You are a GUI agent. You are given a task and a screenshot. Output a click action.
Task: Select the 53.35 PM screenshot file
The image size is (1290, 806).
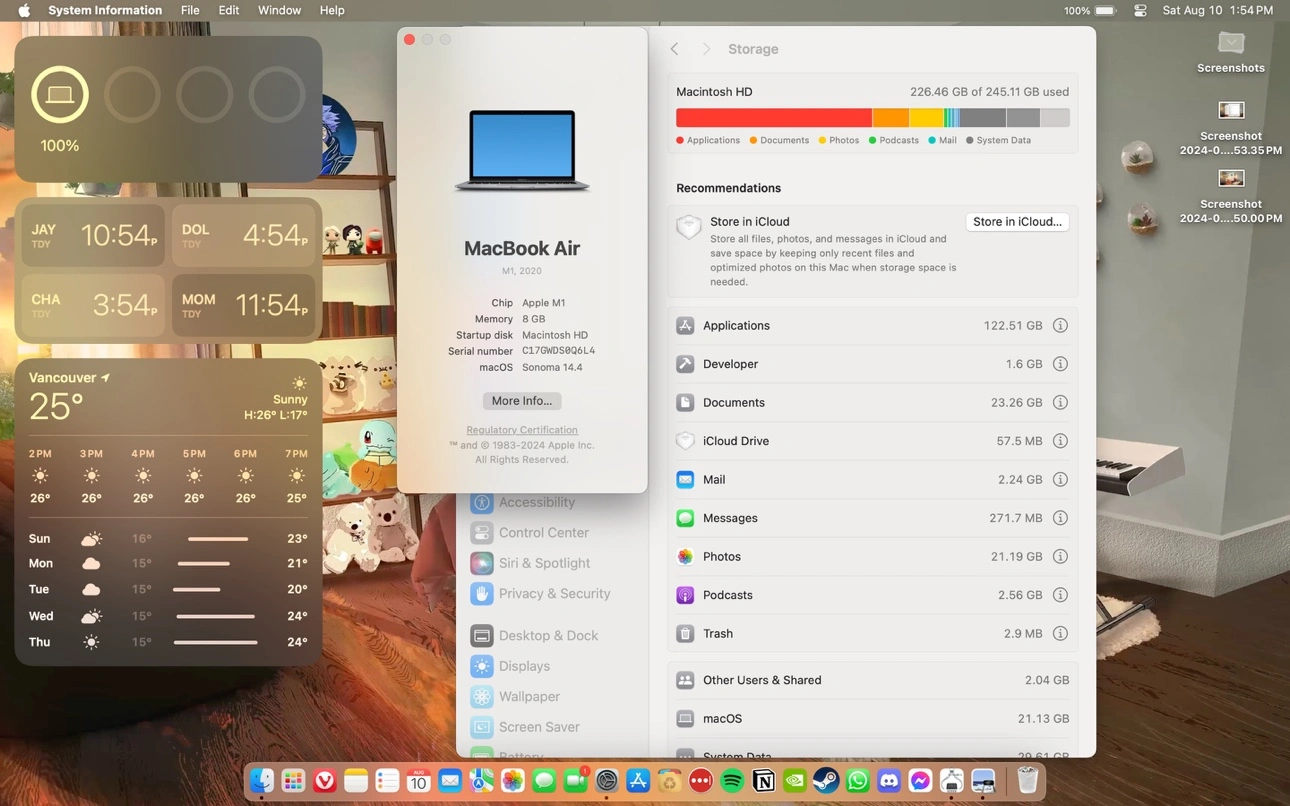[x=1231, y=128]
